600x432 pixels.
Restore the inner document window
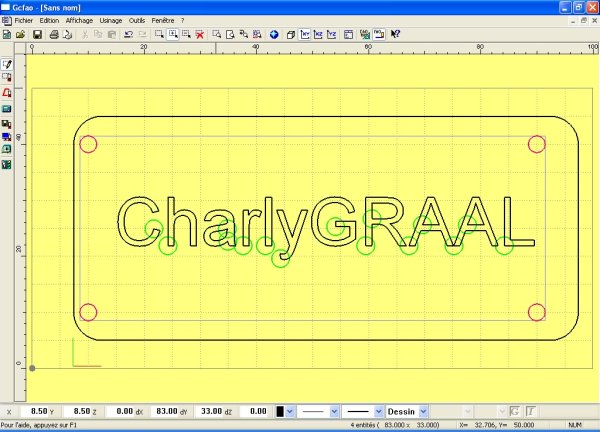(x=584, y=21)
